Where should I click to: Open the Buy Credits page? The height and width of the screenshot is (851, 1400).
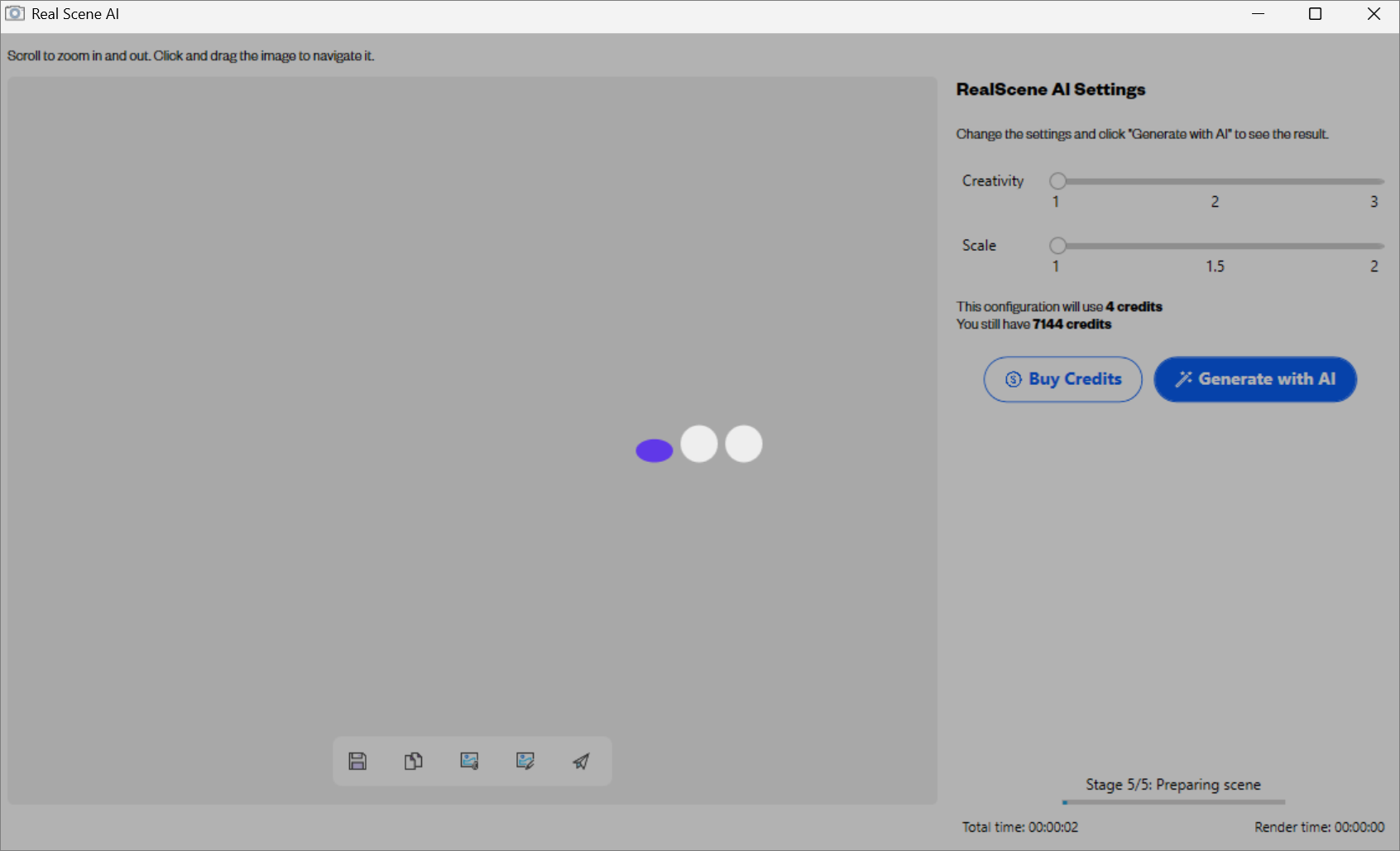pos(1063,379)
